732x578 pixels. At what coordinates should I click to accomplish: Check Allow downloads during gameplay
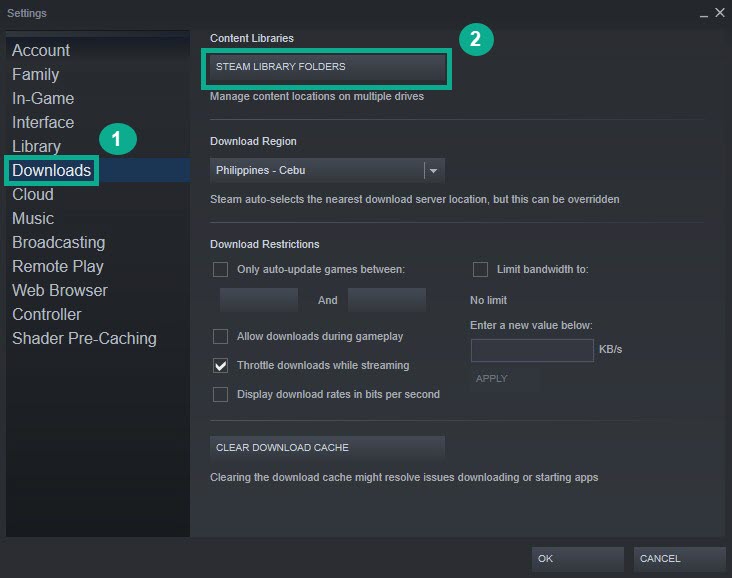(220, 337)
